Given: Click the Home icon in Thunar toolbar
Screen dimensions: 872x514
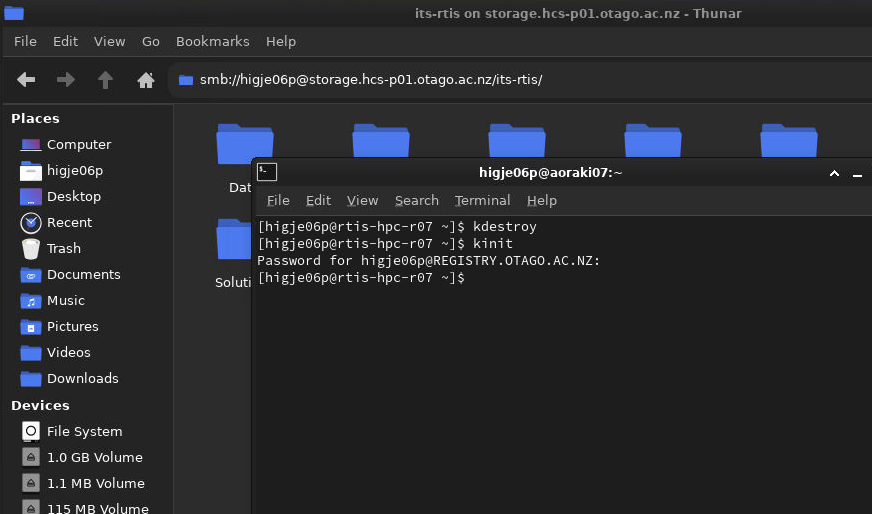Looking at the screenshot, I should 145,80.
